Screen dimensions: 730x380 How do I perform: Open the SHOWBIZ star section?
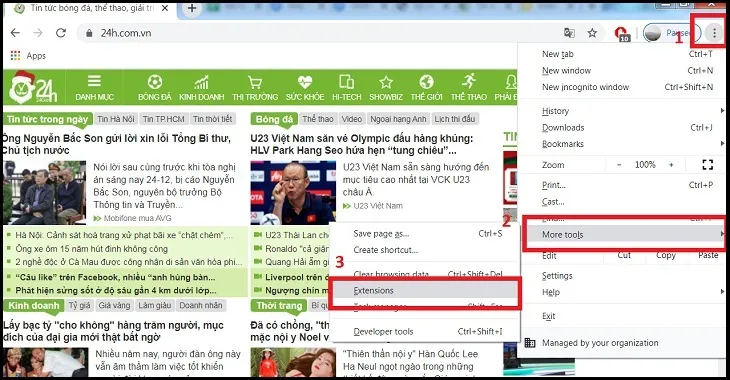pos(386,88)
